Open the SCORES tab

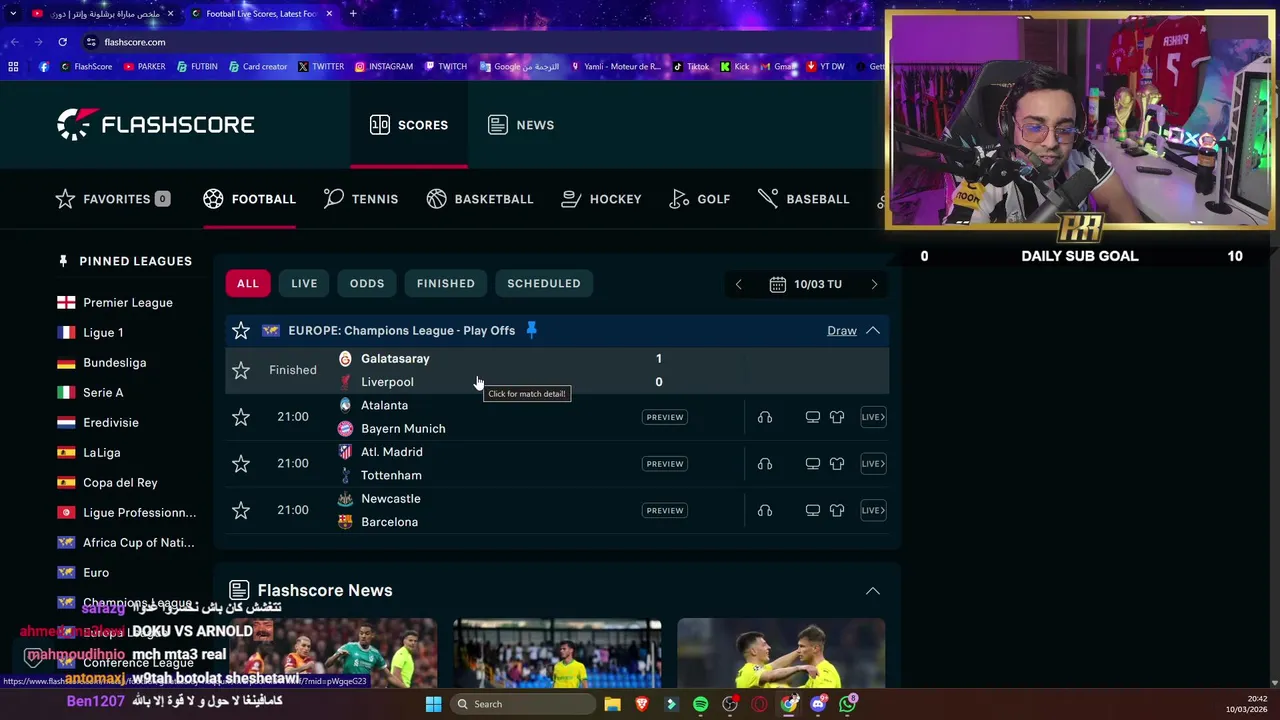[x=409, y=125]
